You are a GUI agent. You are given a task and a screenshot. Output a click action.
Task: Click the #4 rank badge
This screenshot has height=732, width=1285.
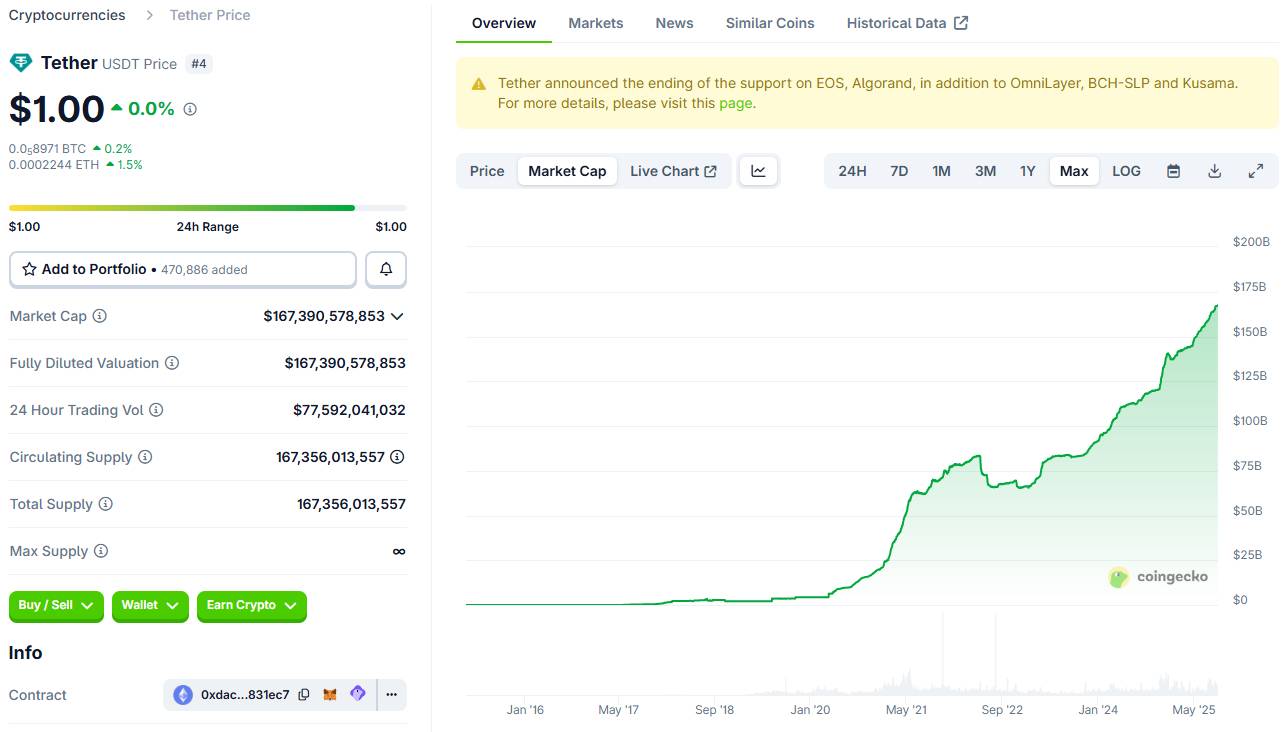click(x=199, y=64)
